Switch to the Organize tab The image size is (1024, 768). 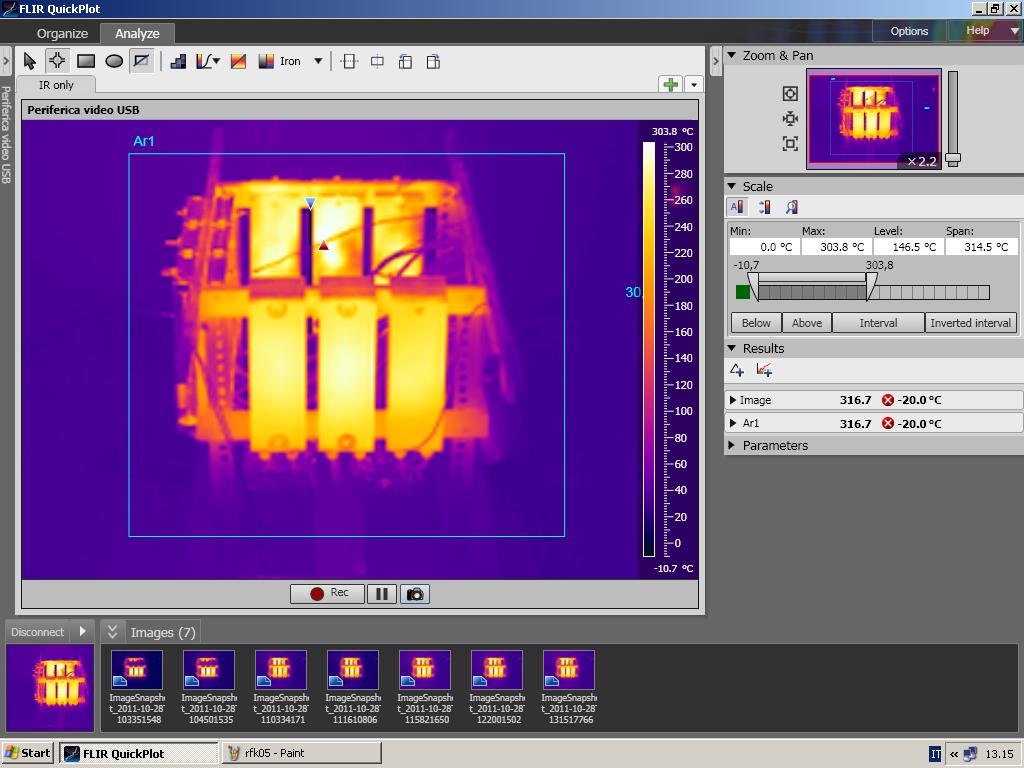click(x=62, y=33)
